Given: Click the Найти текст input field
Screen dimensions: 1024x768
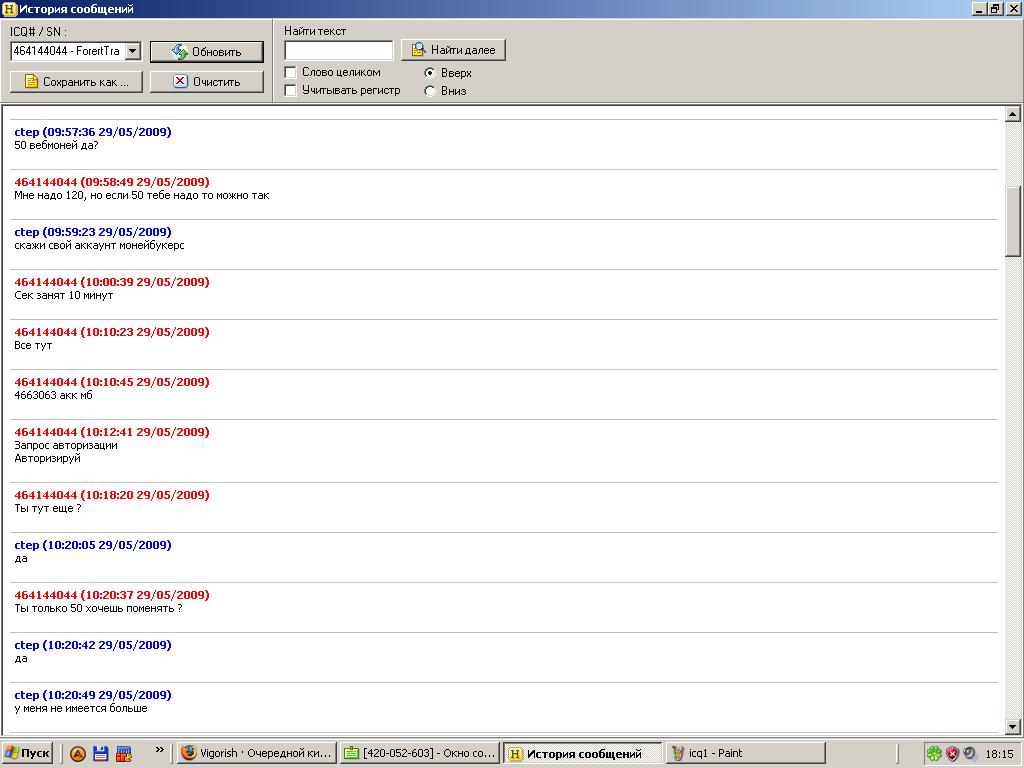Looking at the screenshot, I should tap(338, 50).
